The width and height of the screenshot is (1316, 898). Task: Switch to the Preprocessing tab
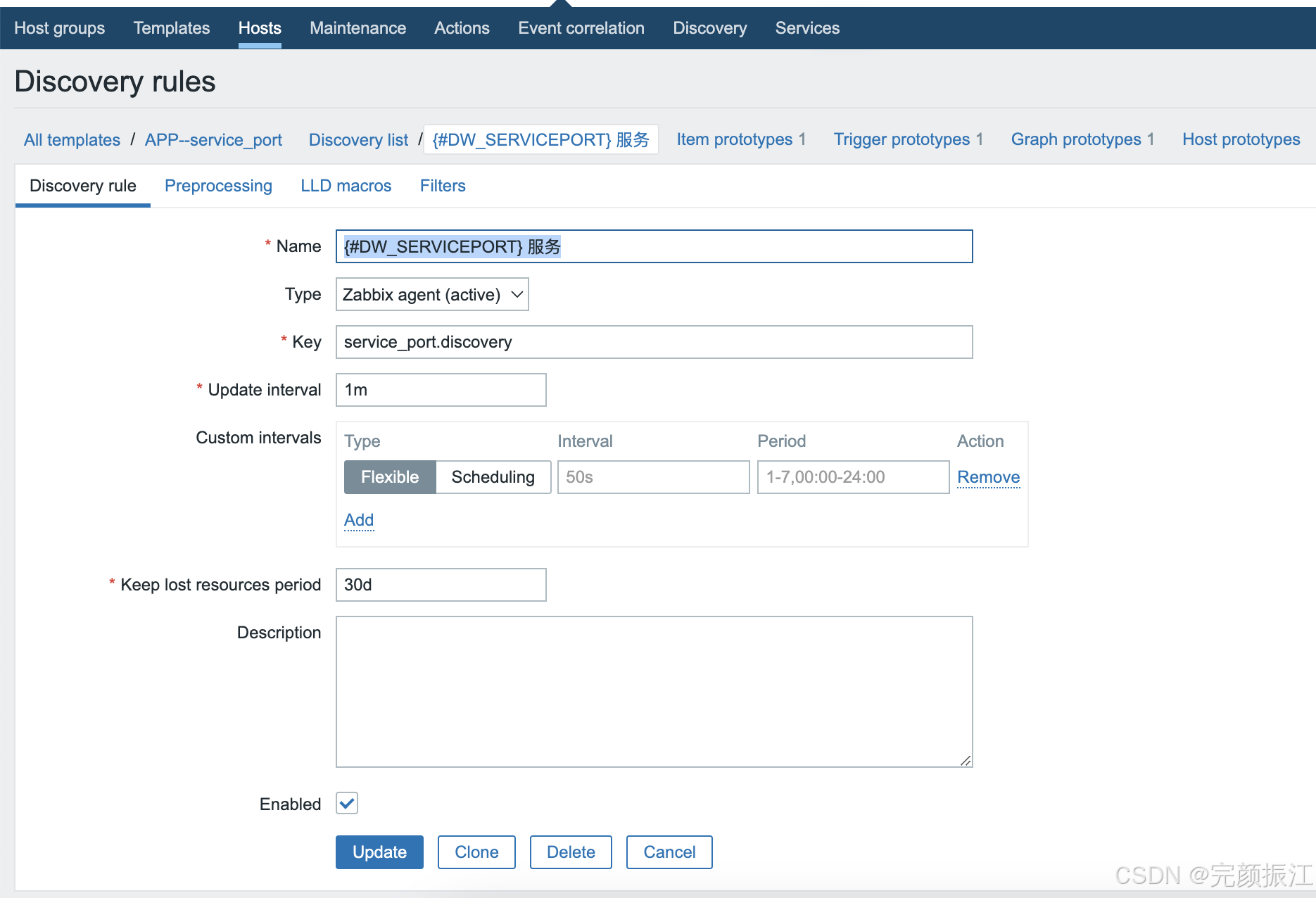click(x=218, y=186)
